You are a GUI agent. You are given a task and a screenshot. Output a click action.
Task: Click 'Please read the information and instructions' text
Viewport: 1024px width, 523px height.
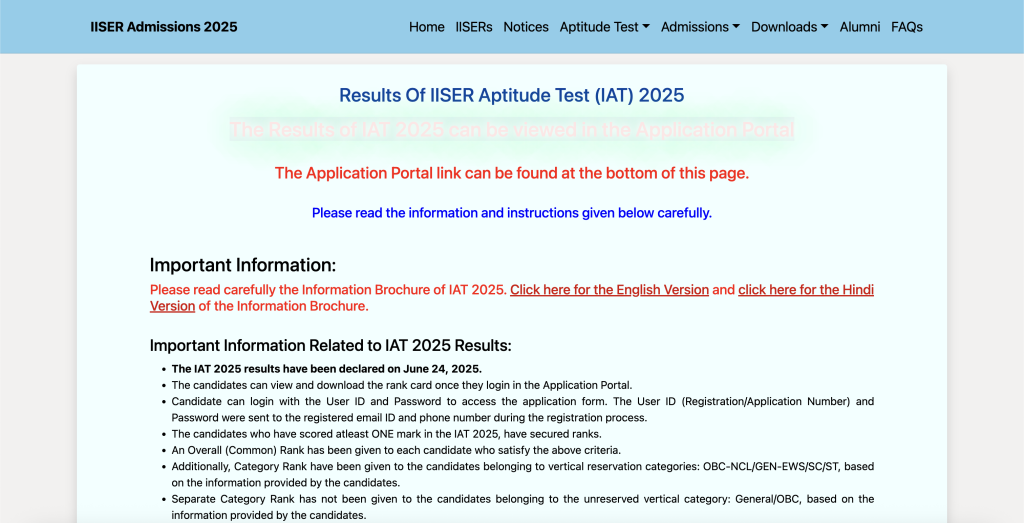click(511, 213)
